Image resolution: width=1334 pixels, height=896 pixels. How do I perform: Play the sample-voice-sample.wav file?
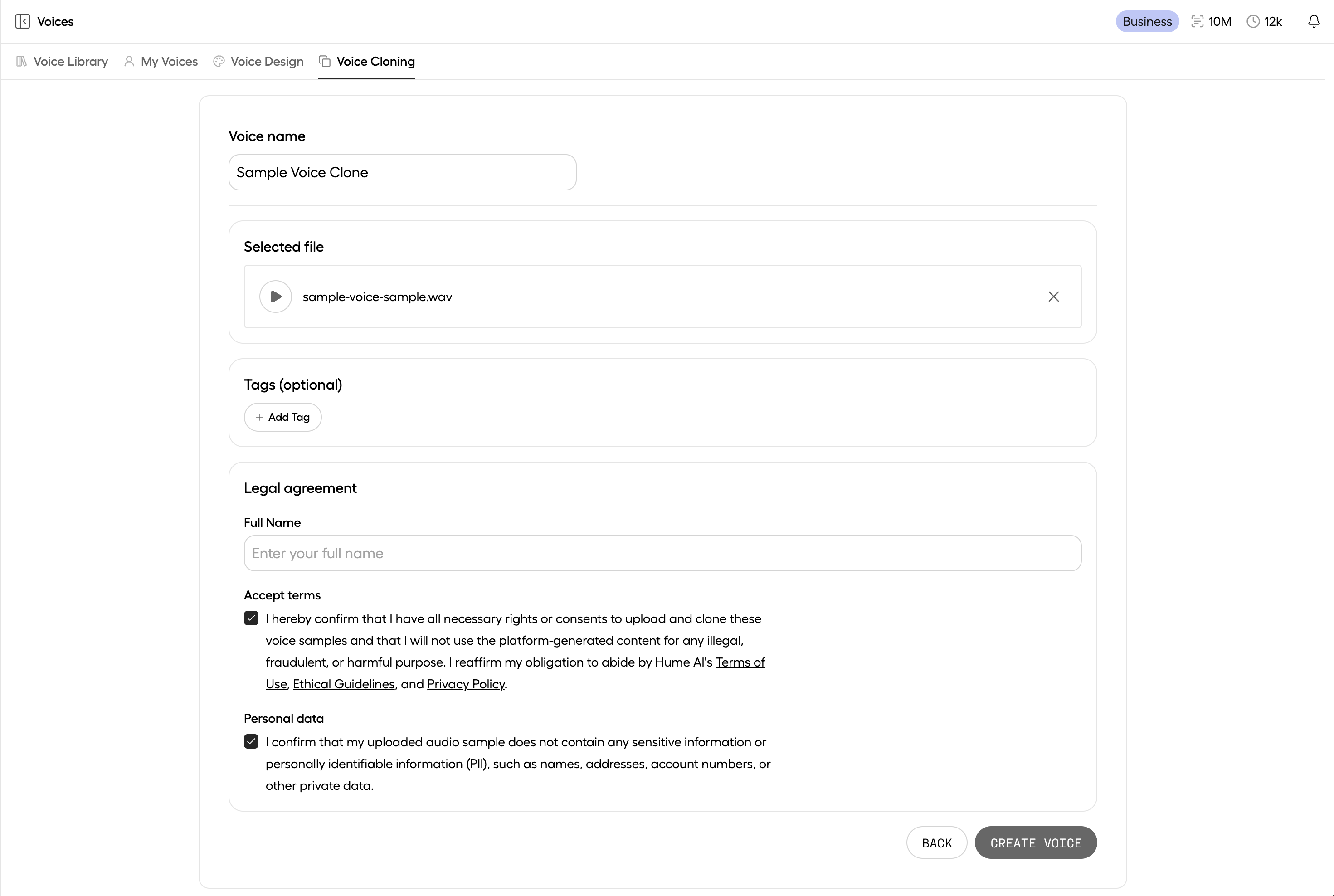(275, 297)
